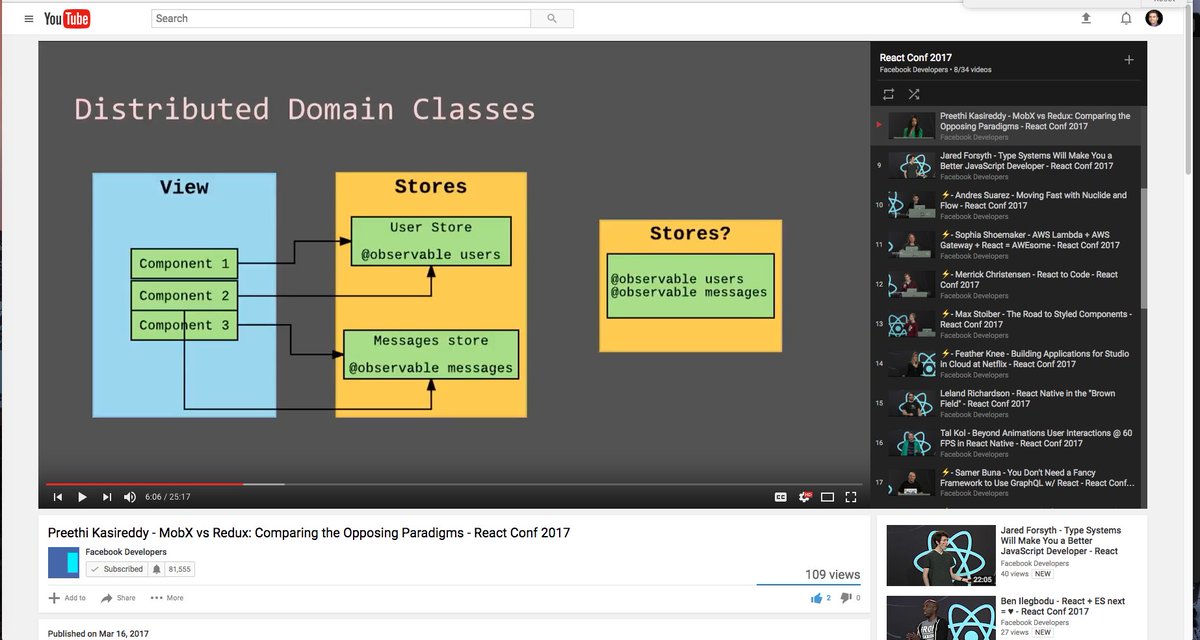Viewport: 1200px width, 640px height.
Task: Toggle closed captions CC button
Action: pos(781,497)
